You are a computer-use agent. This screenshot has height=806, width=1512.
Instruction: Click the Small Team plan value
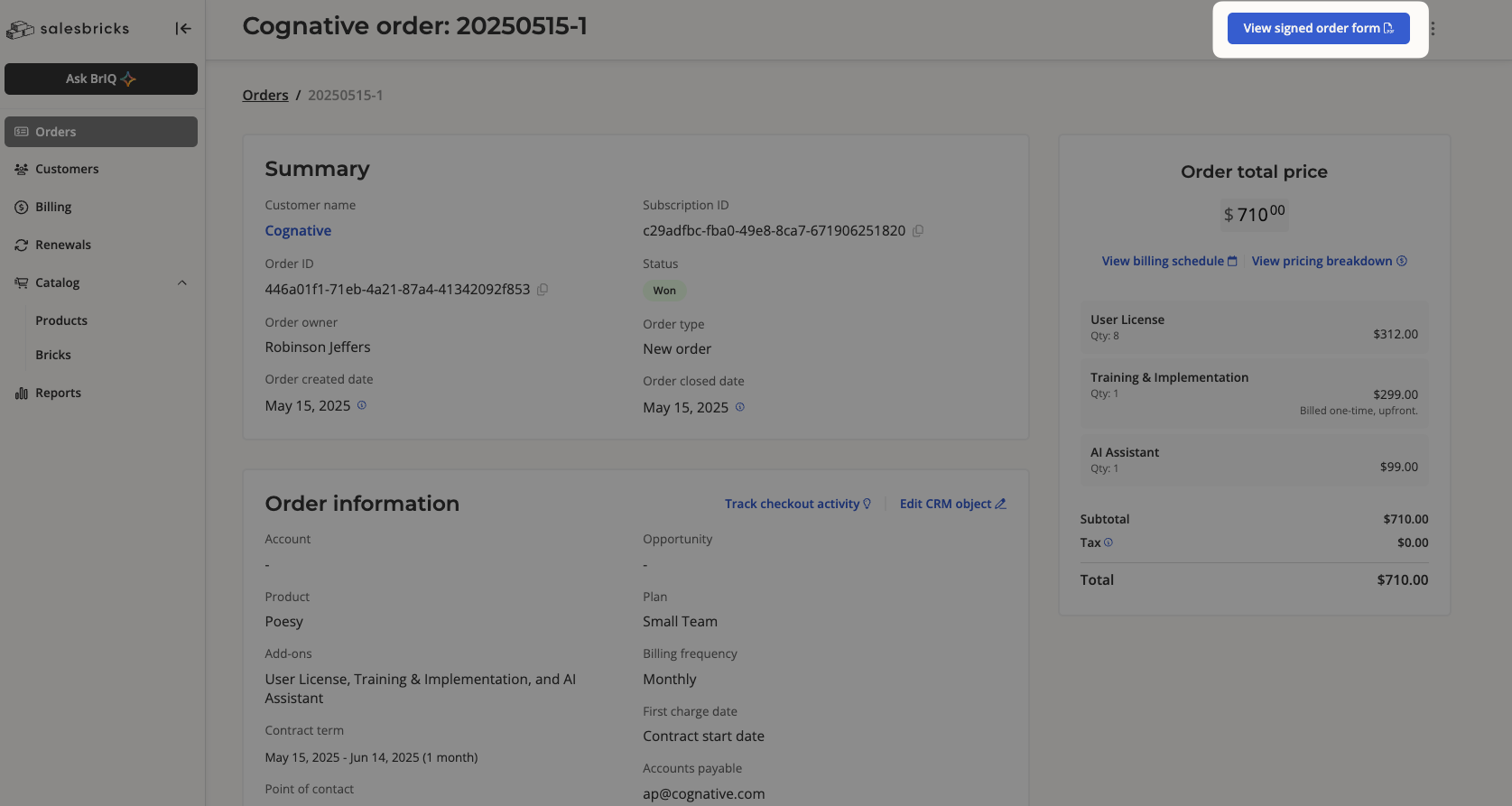click(x=680, y=622)
